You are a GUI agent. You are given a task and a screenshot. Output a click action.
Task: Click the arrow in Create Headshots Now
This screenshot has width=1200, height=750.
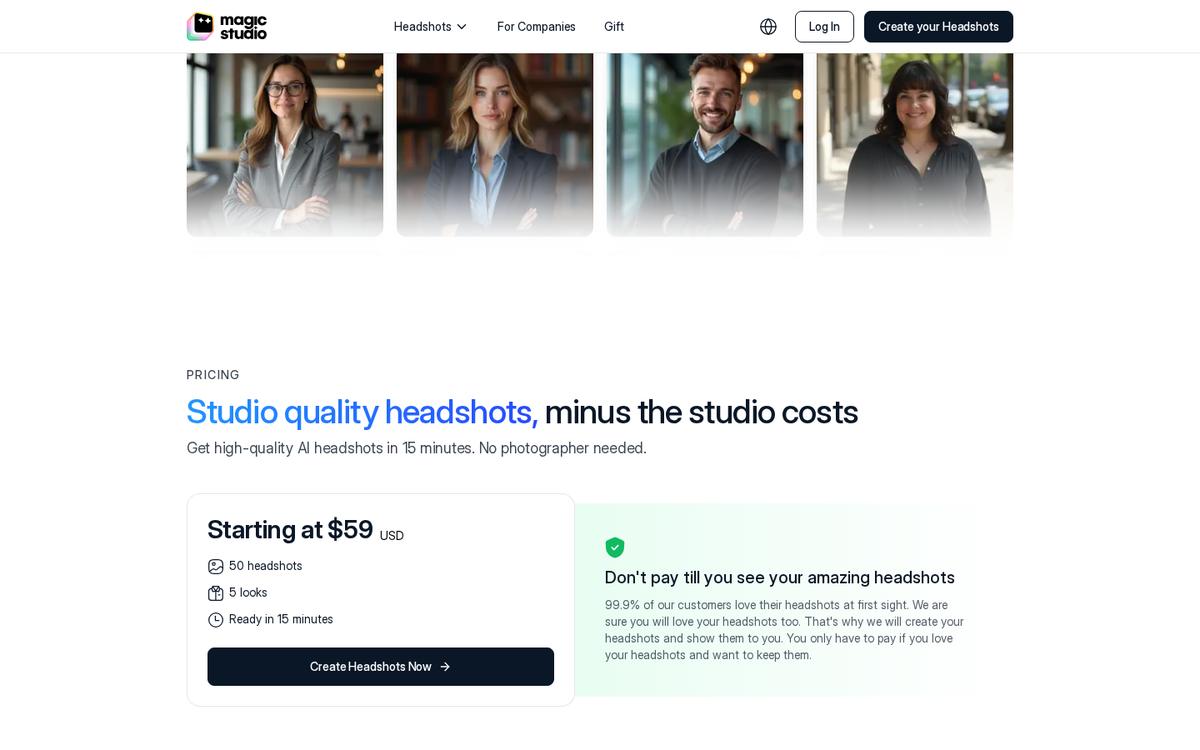pos(445,667)
